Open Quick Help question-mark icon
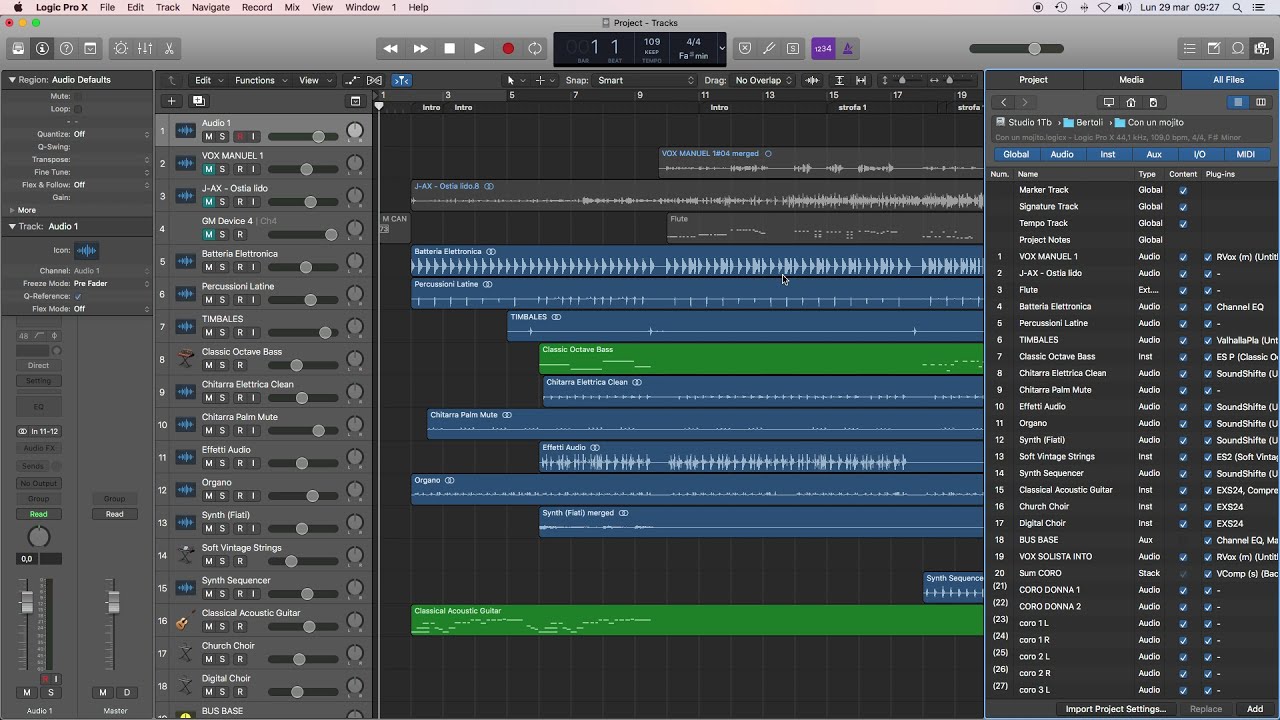Image resolution: width=1280 pixels, height=720 pixels. coord(66,48)
